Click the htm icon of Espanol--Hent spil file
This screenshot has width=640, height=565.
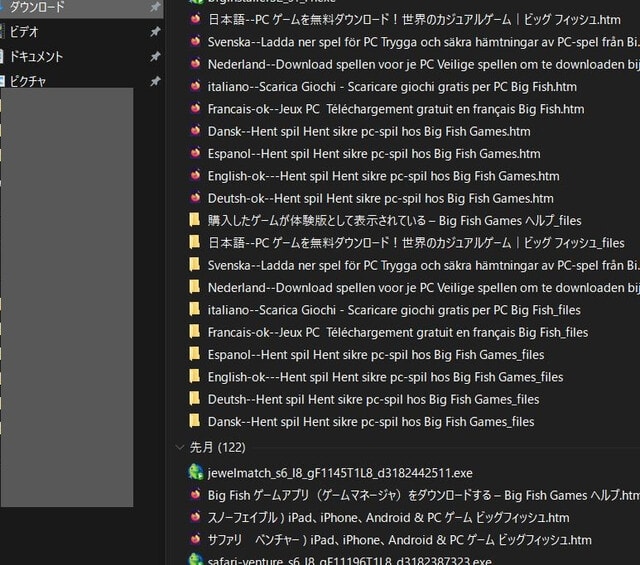tap(196, 153)
